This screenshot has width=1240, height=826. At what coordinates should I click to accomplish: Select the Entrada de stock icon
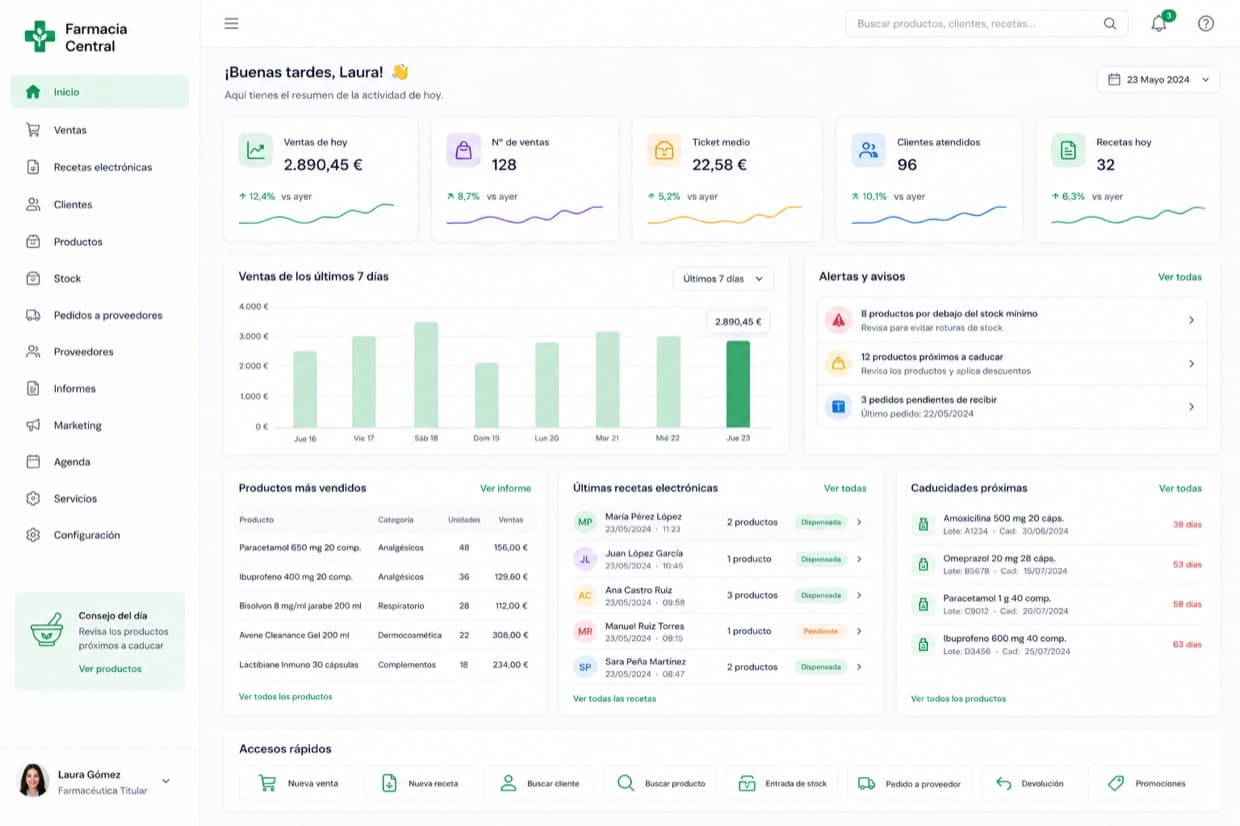click(x=747, y=783)
